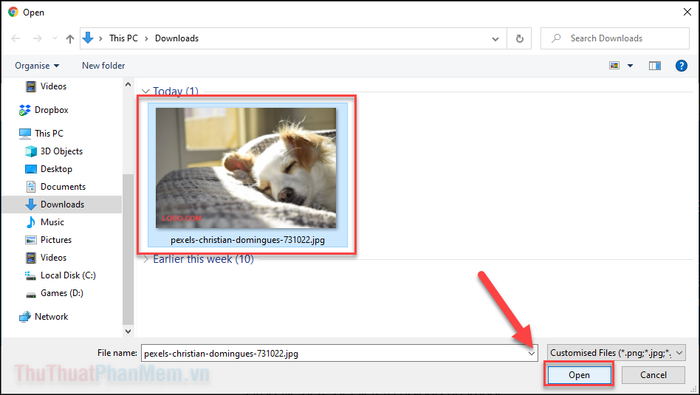This screenshot has height=395, width=700.
Task: Click the navigation pane vertical scrollbar
Action: click(x=128, y=249)
